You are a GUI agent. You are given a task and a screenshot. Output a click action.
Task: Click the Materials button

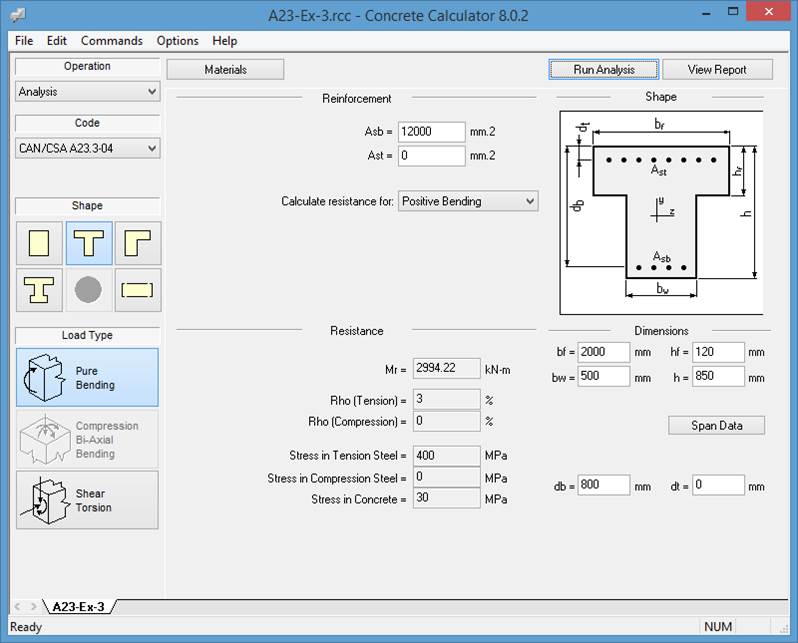pos(225,70)
